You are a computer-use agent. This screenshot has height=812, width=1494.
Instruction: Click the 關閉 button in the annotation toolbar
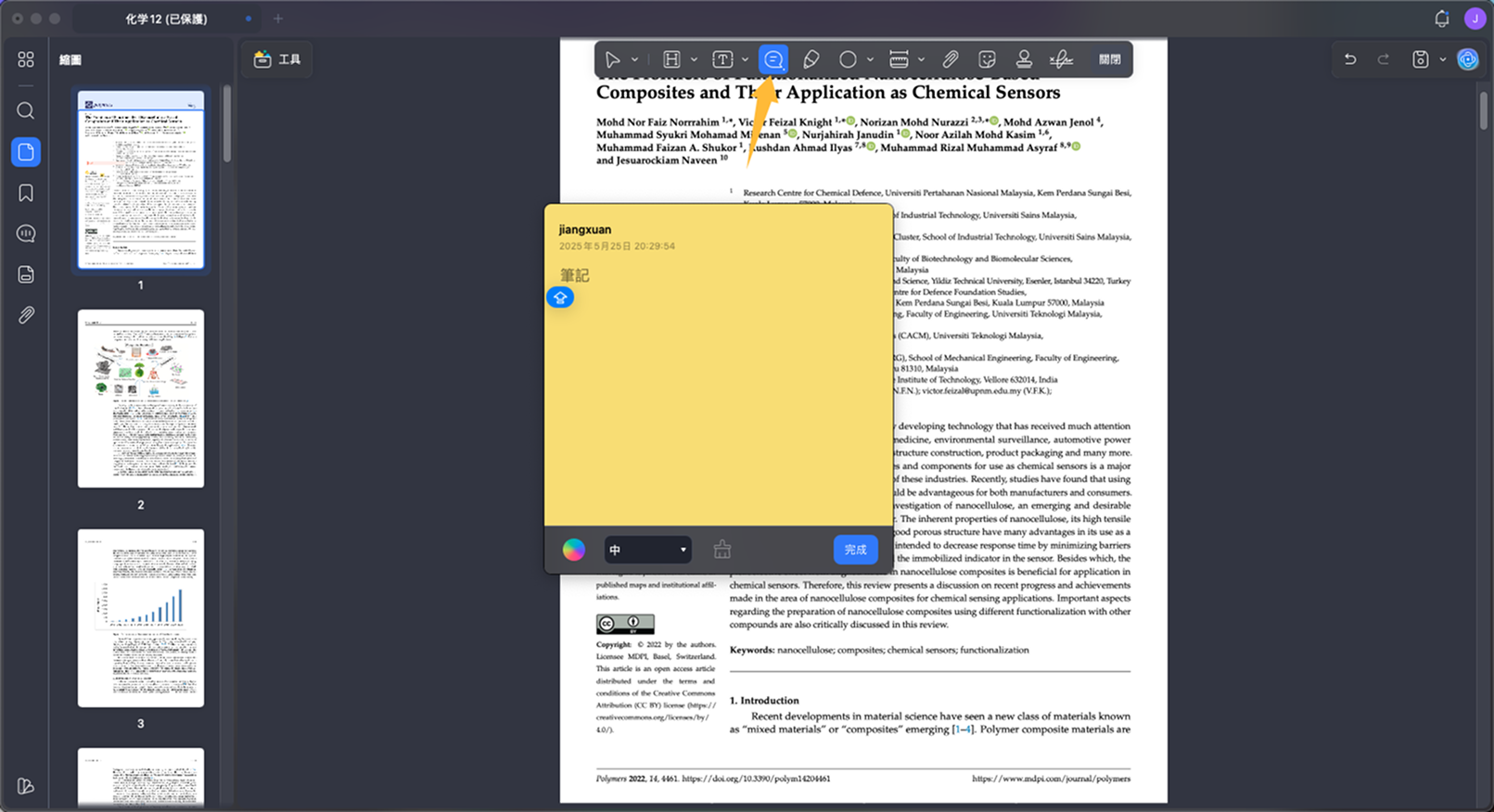coord(1109,59)
